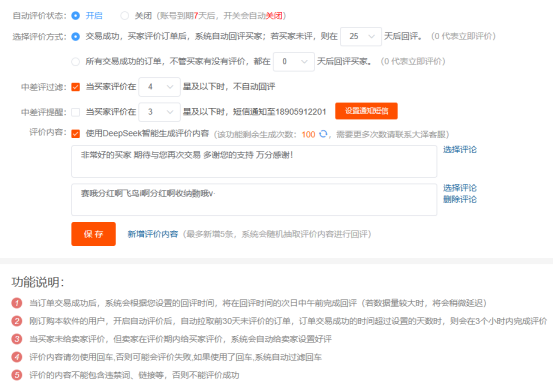Screen dimensions: 554x384
Task: Click the remaining count value 100
Action: [308, 134]
